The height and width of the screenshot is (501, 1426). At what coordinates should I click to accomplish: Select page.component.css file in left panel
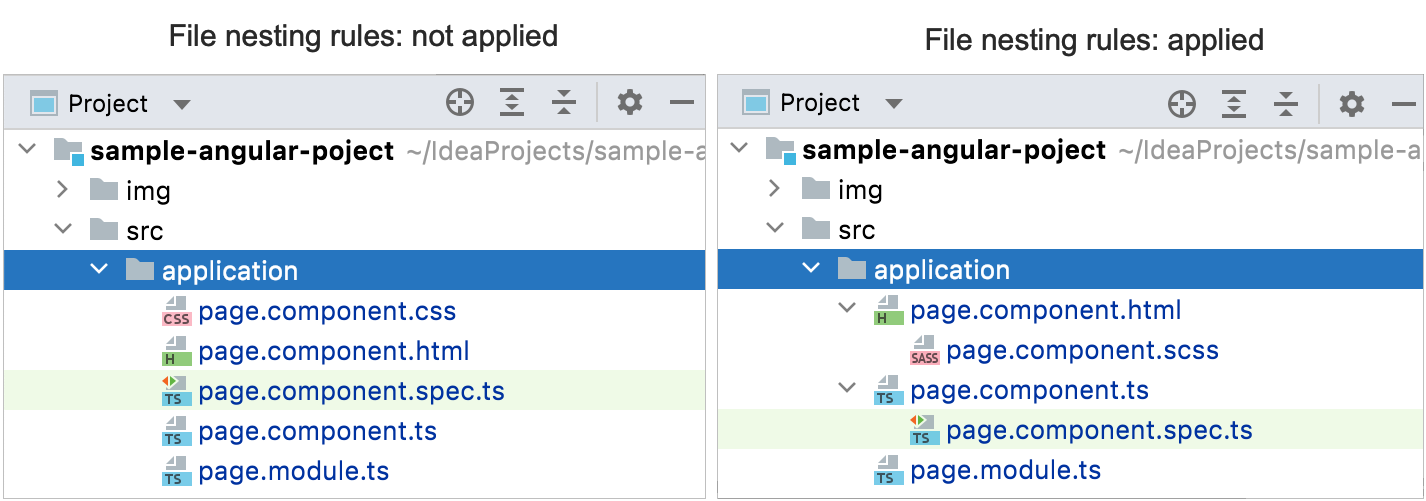326,311
